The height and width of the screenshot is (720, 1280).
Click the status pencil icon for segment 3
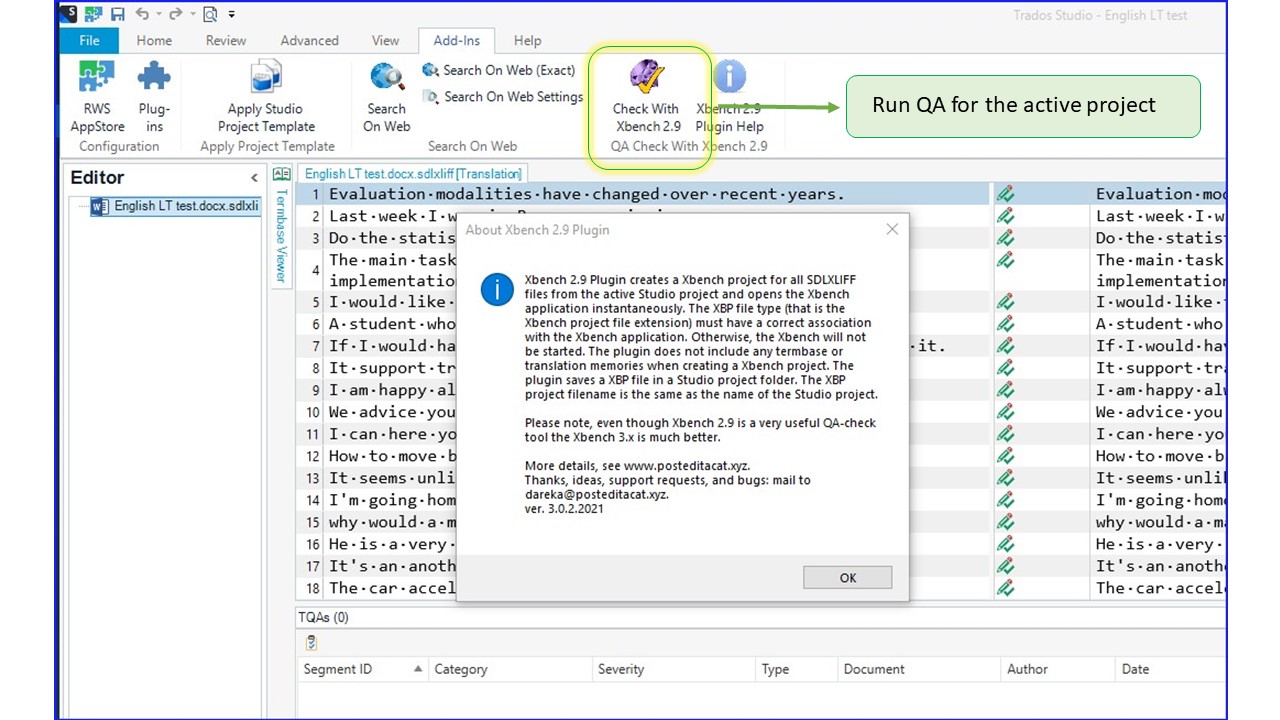(1005, 238)
